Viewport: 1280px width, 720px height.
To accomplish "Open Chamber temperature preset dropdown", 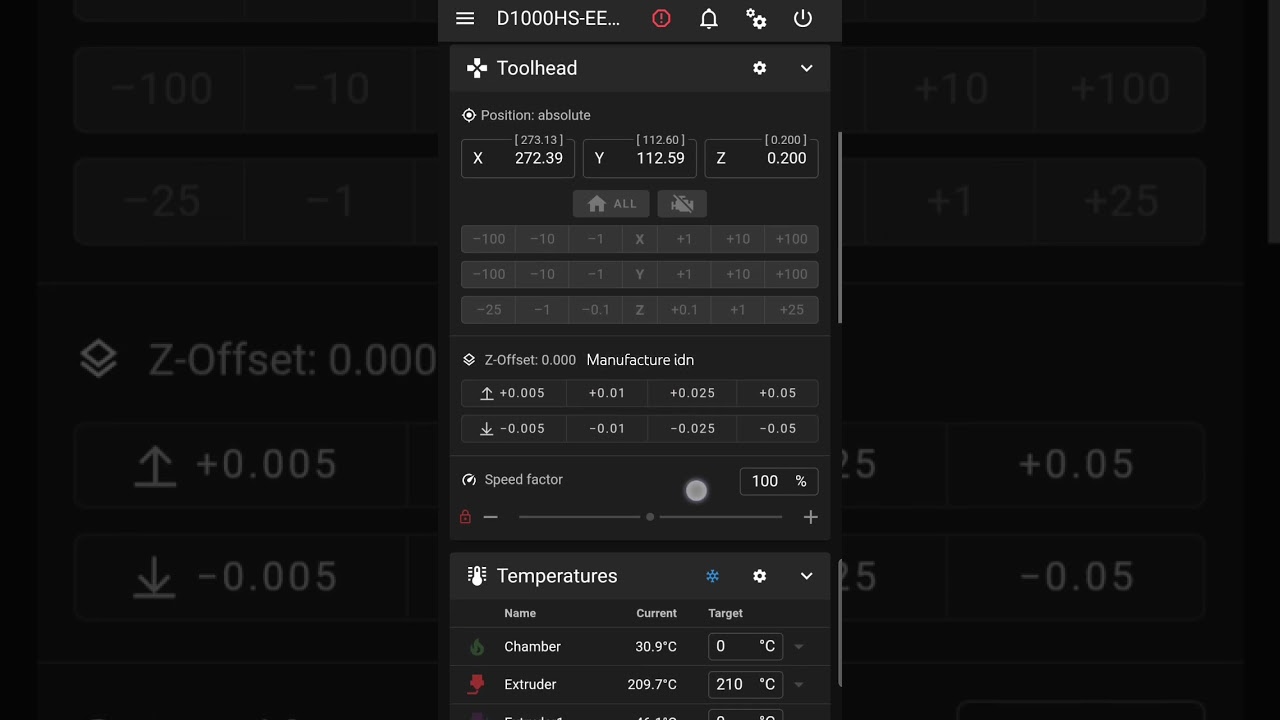I will tap(799, 647).
